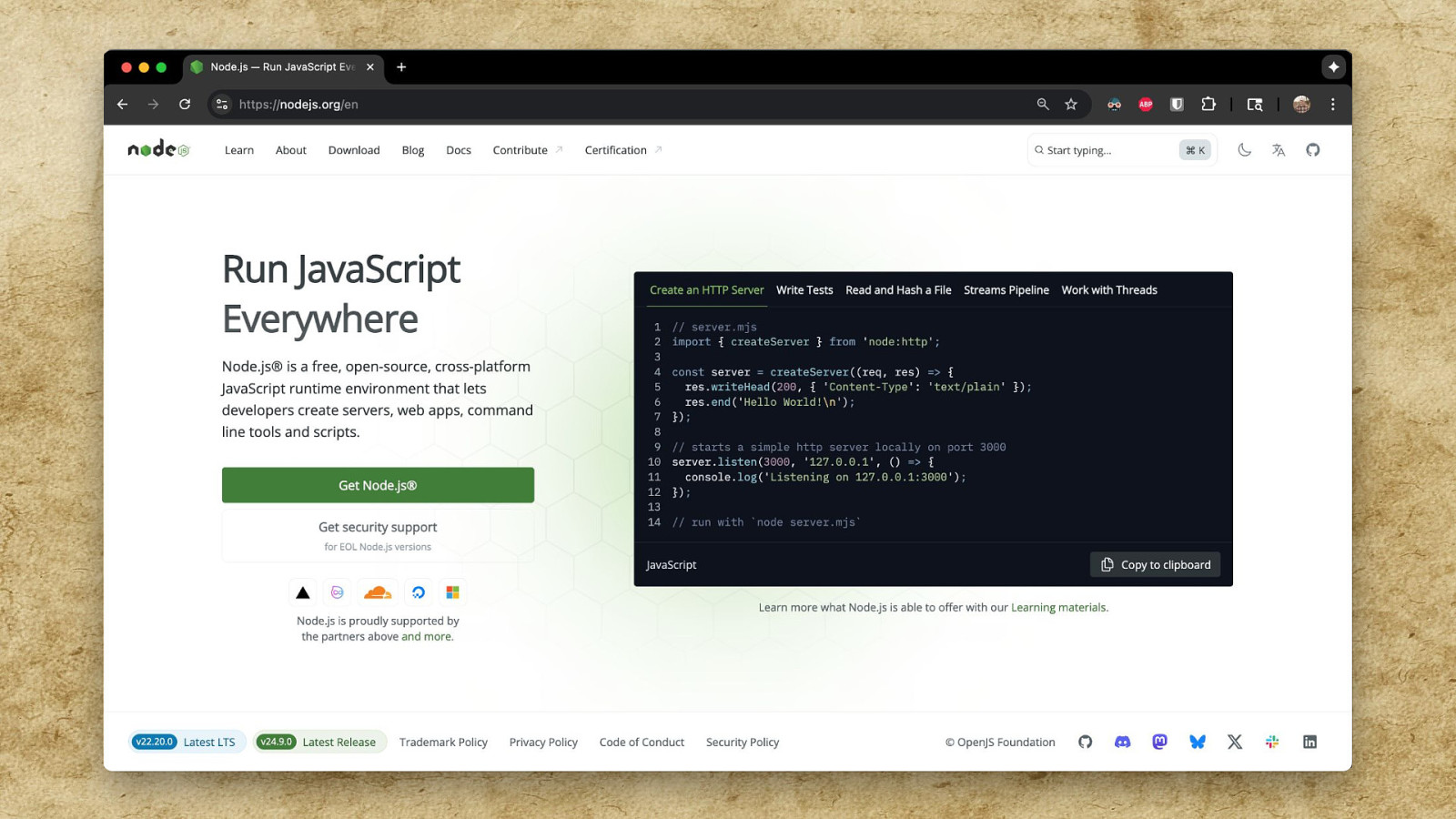Image resolution: width=1456 pixels, height=819 pixels.
Task: Open the browser's three-dot menu
Action: tap(1332, 105)
